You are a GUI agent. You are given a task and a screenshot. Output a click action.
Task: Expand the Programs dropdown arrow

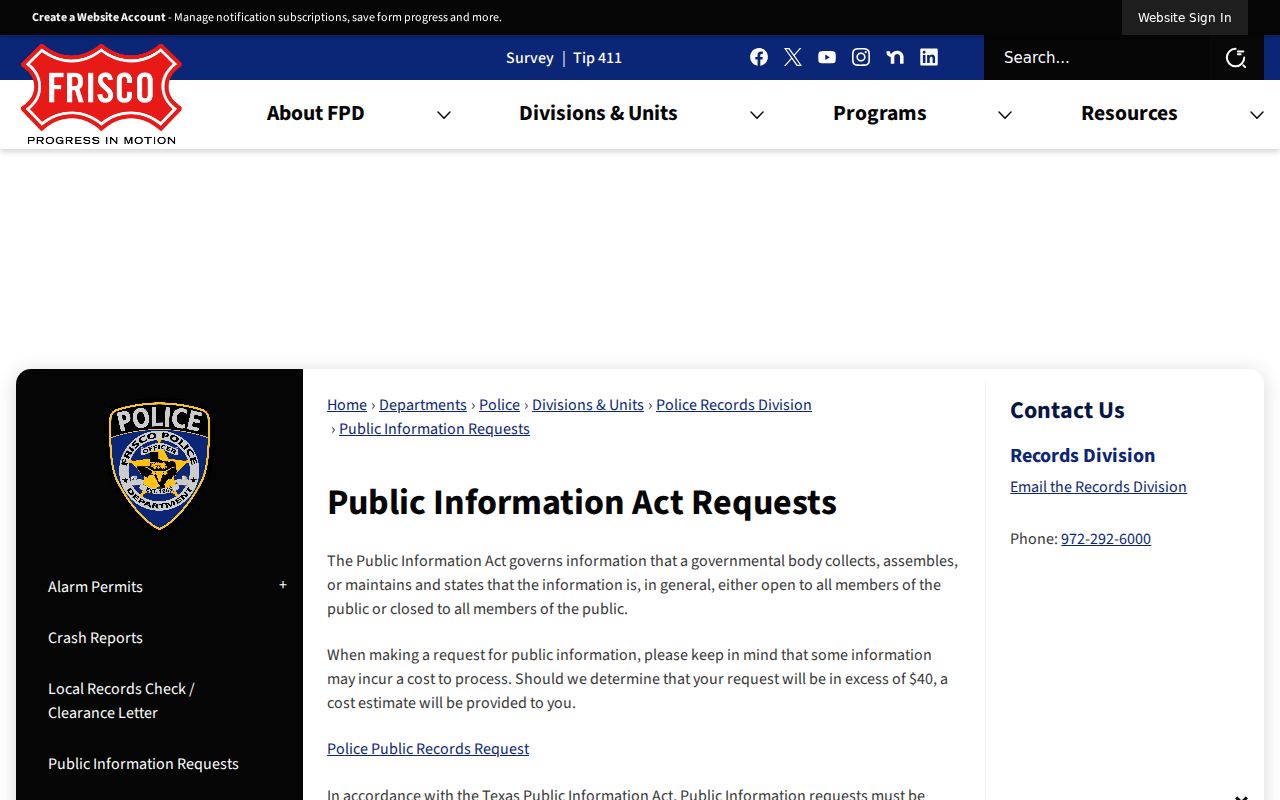pyautogui.click(x=1005, y=115)
